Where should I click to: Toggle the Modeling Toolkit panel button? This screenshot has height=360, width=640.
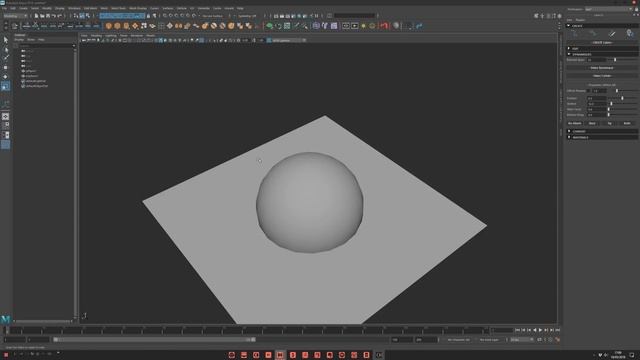[536, 16]
